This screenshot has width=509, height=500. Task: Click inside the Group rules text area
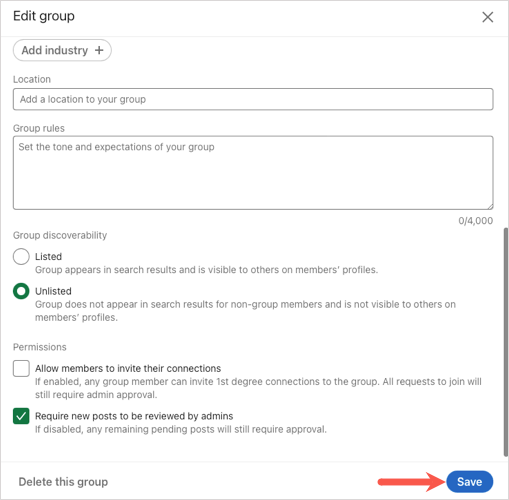253,173
